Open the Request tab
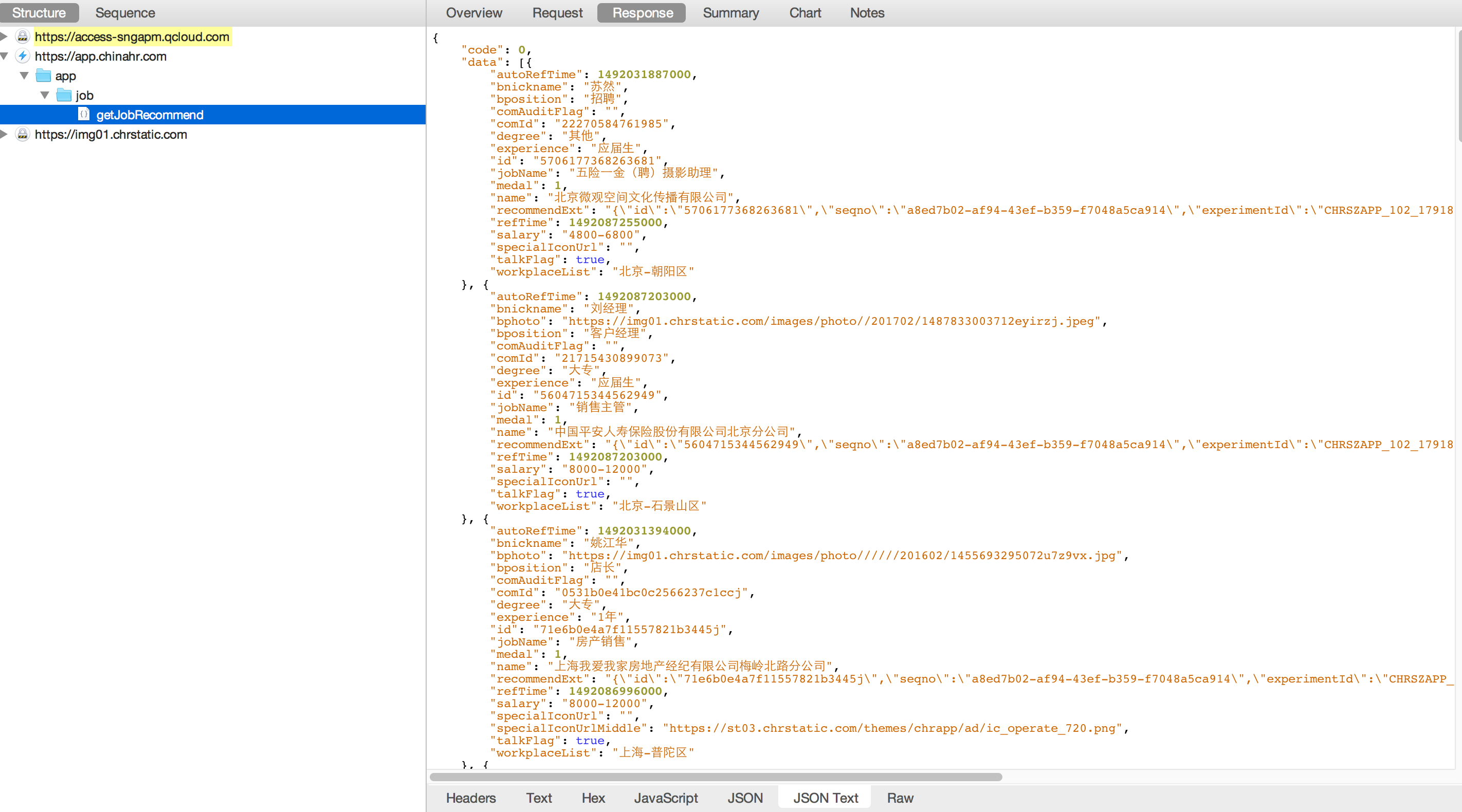Screen dimensions: 1462x812 pos(557,12)
